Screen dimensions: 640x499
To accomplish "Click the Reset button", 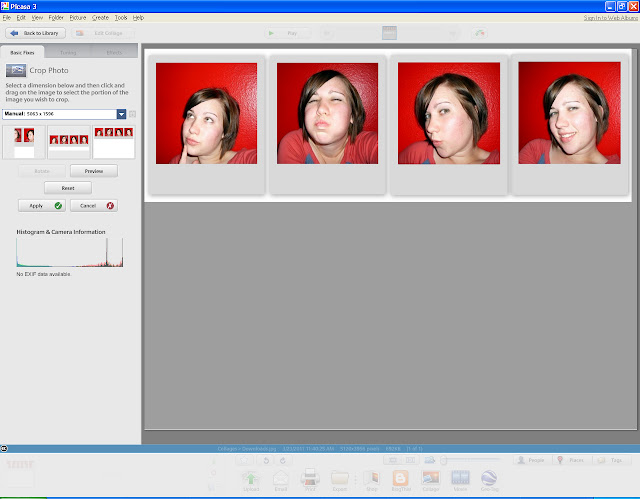I will (68, 188).
